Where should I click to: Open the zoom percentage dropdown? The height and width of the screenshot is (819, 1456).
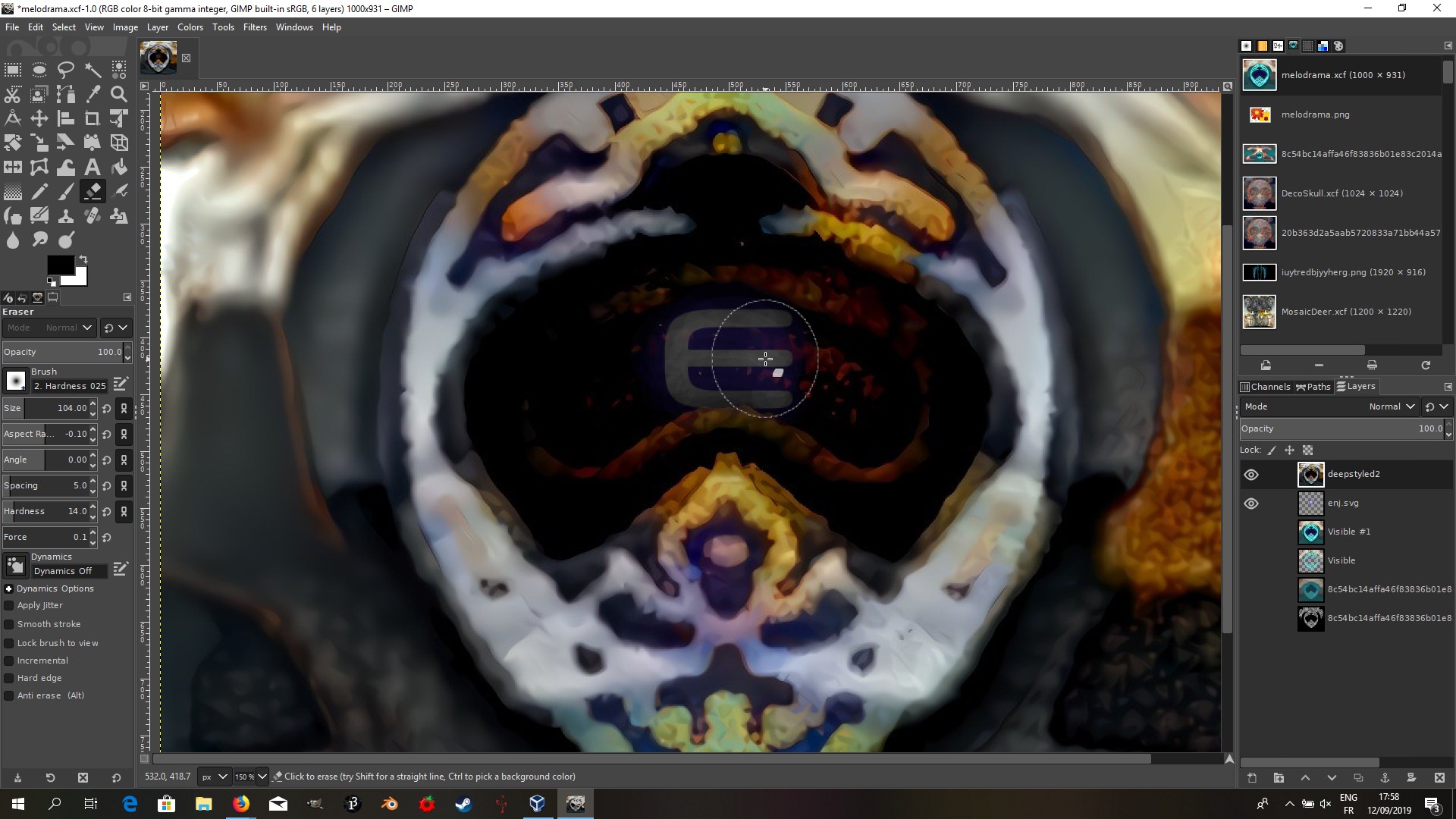(262, 777)
